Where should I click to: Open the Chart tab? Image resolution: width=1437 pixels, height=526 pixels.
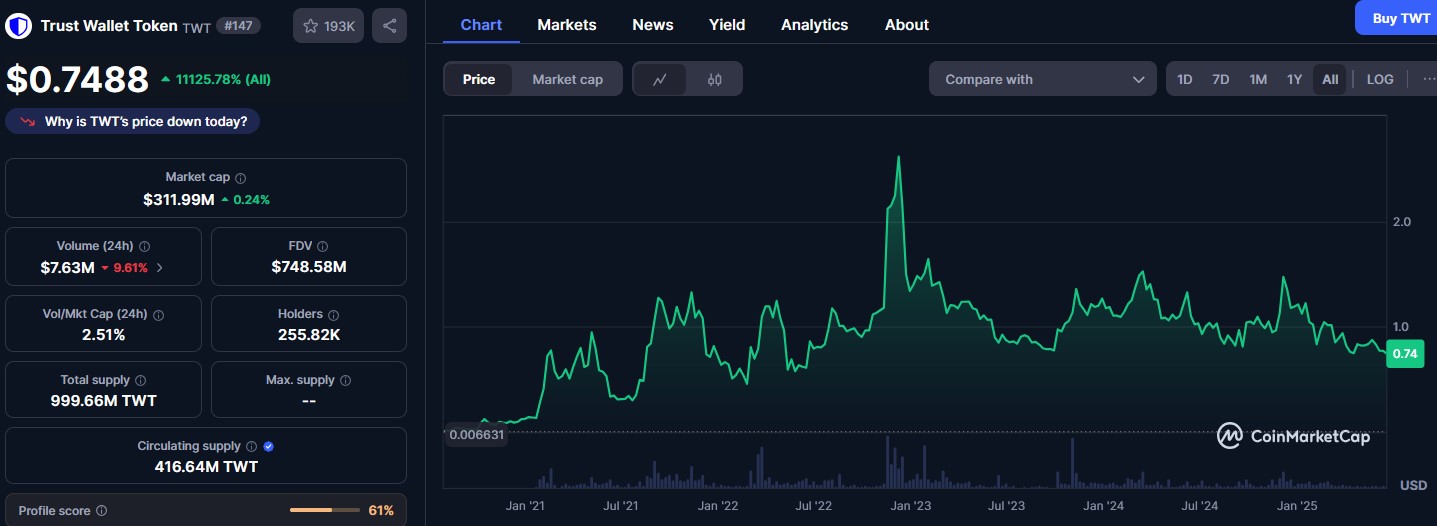481,24
